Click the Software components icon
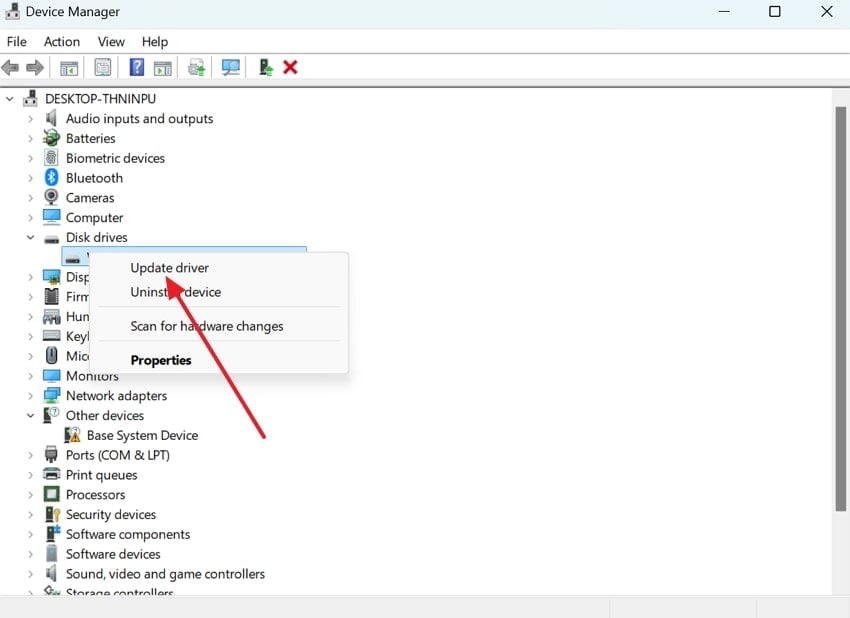850x618 pixels. 52,533
